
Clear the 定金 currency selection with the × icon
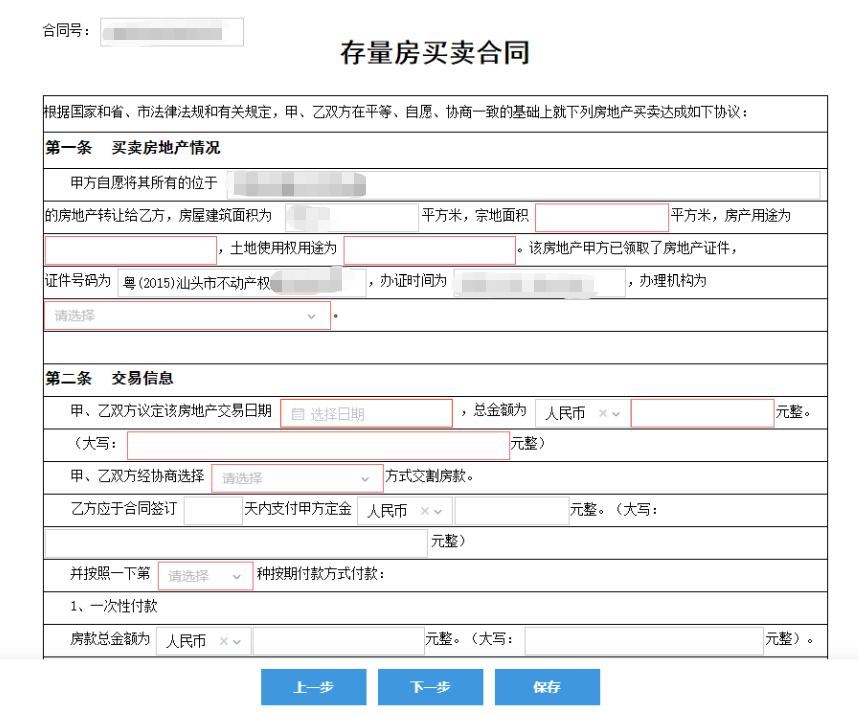tap(427, 510)
